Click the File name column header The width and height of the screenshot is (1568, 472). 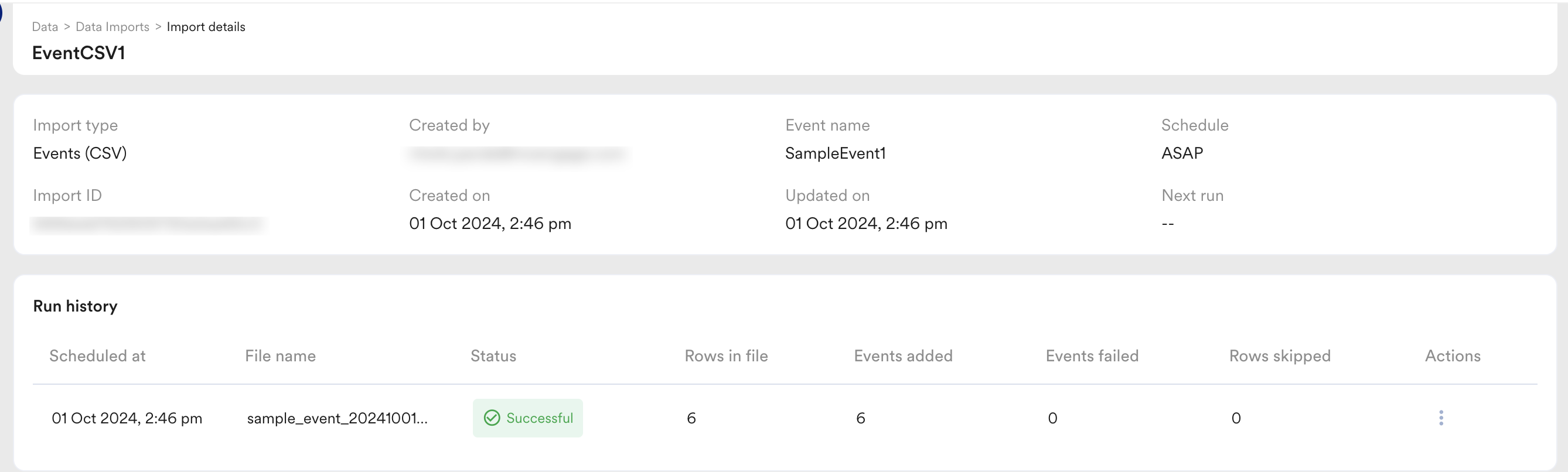[x=280, y=356]
